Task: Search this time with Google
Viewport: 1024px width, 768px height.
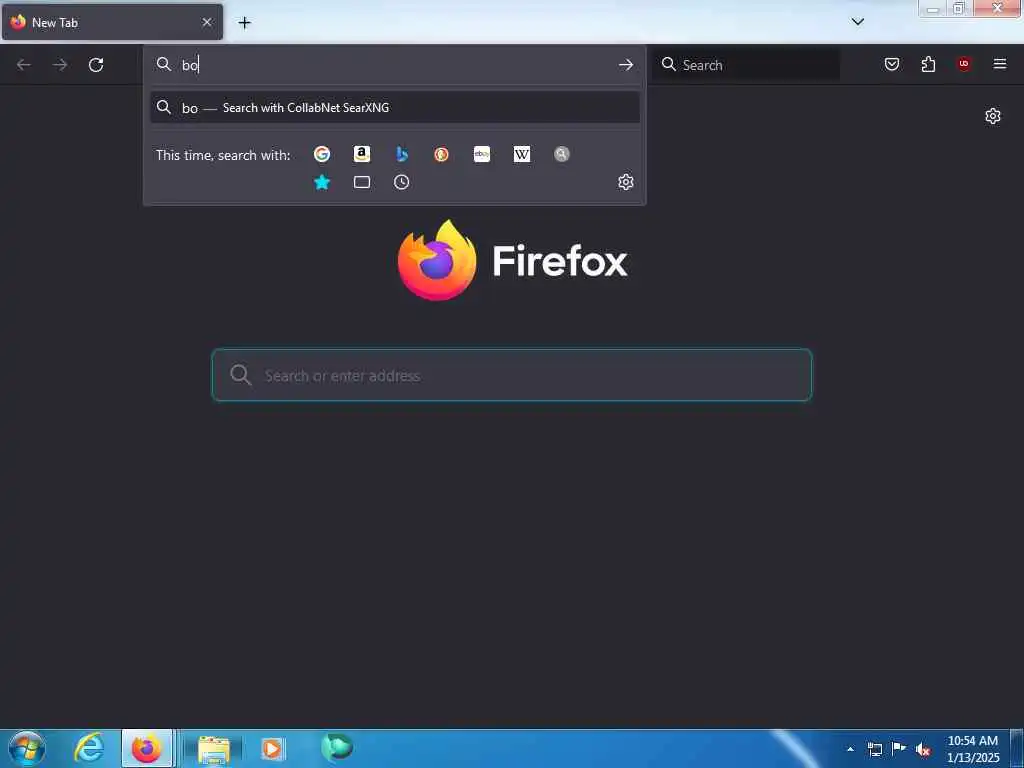Action: tap(321, 154)
